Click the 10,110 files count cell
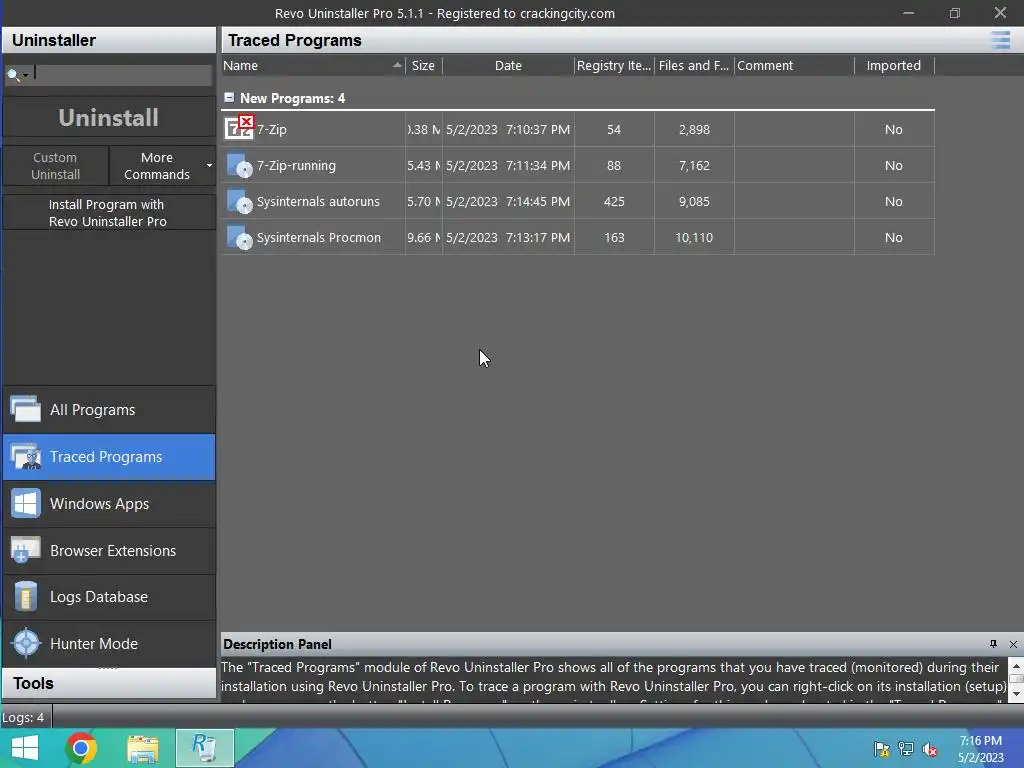The width and height of the screenshot is (1024, 768). 694,237
